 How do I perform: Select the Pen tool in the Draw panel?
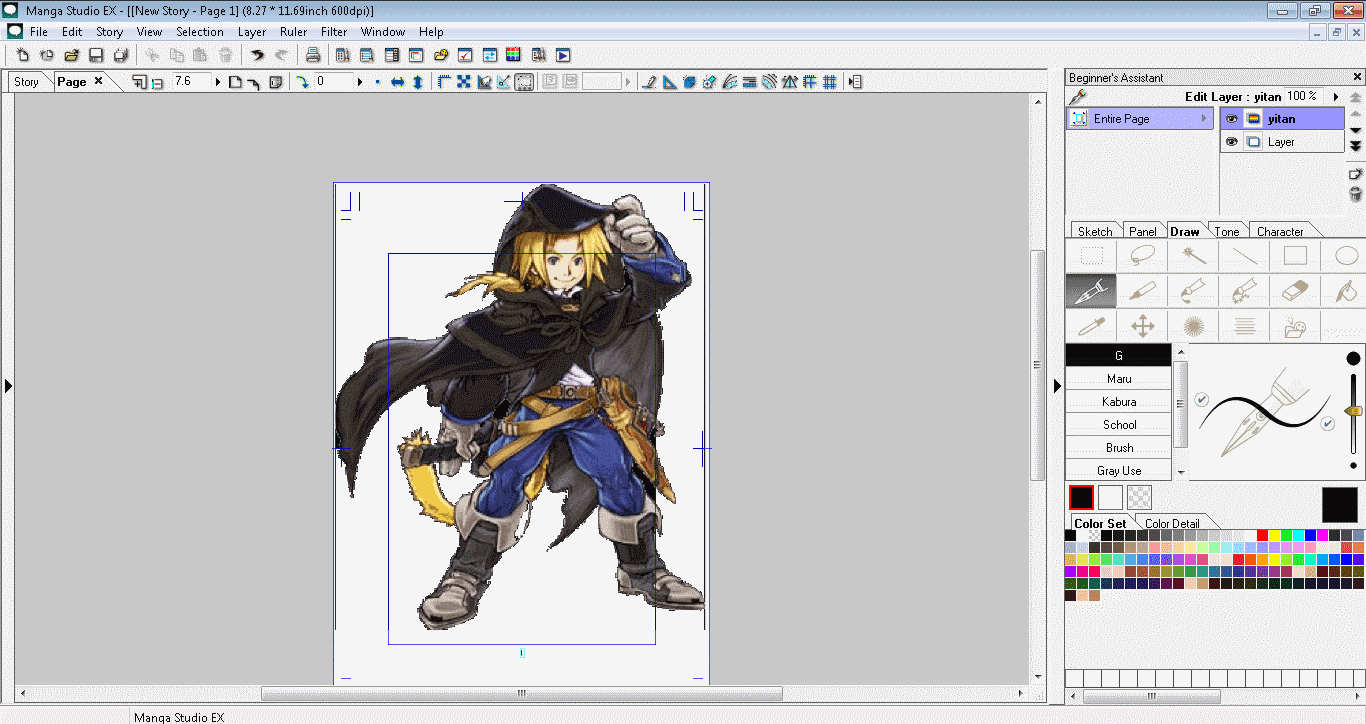click(1091, 291)
